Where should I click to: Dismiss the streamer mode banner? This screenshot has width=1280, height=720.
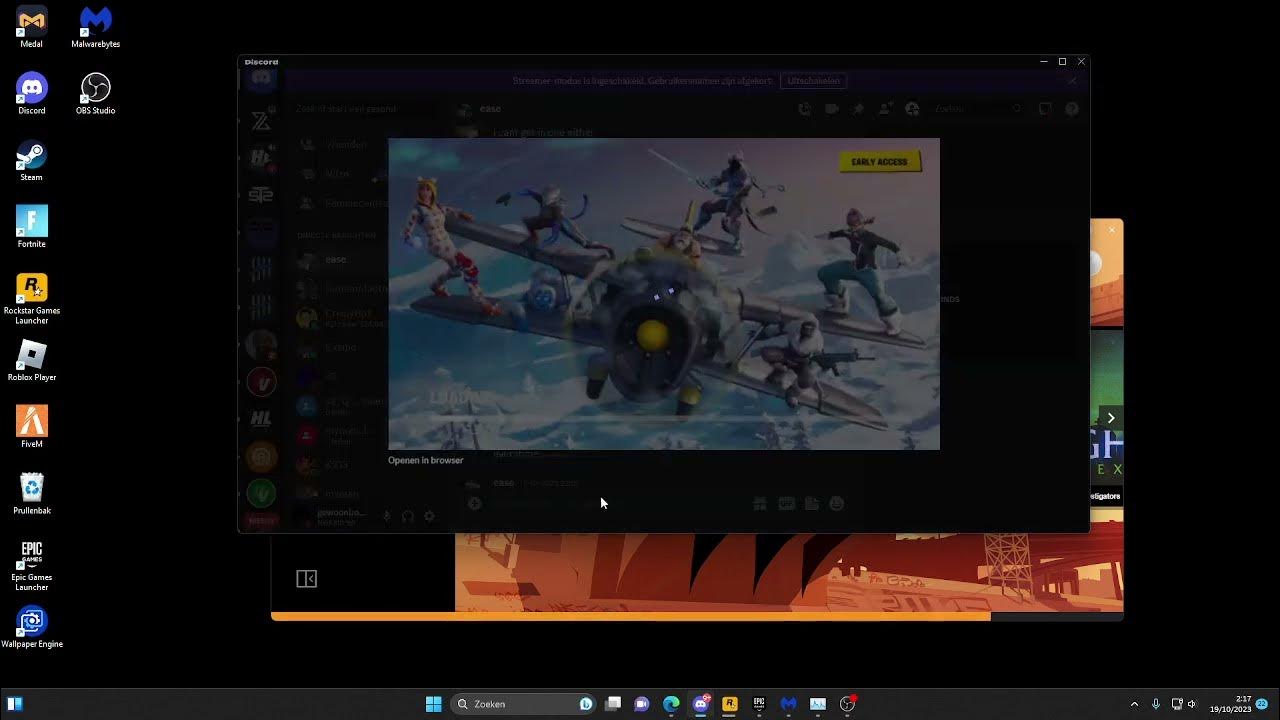(1072, 81)
